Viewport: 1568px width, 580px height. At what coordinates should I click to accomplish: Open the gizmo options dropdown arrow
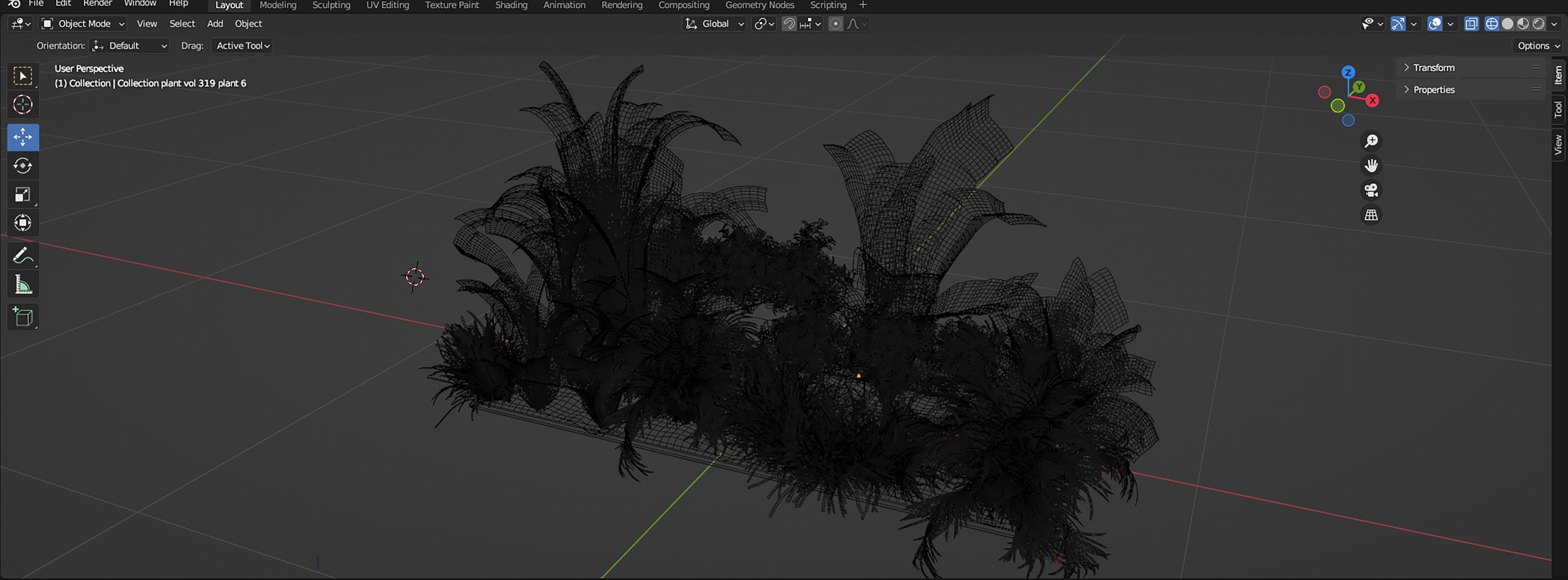coord(1413,24)
